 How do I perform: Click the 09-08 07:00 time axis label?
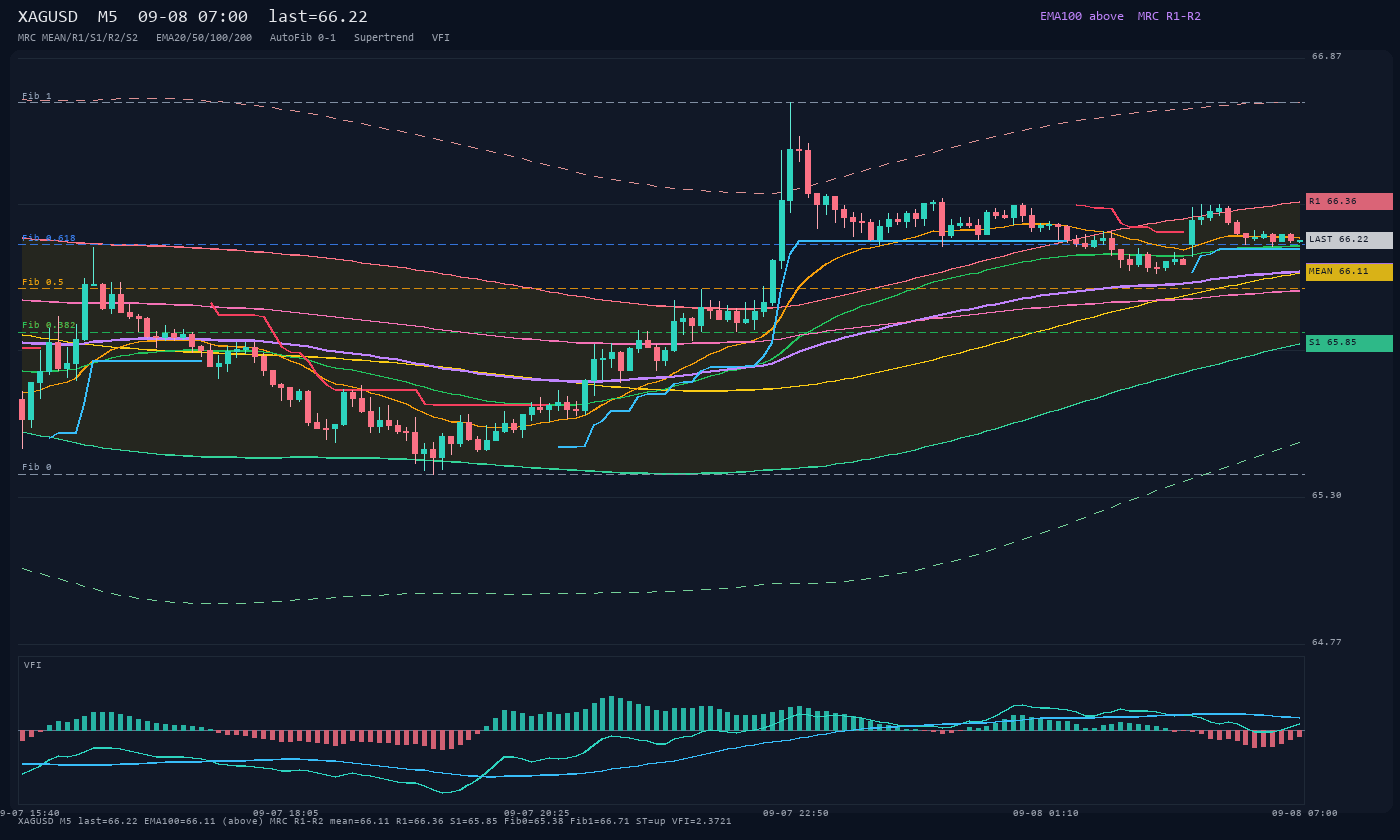[1305, 813]
